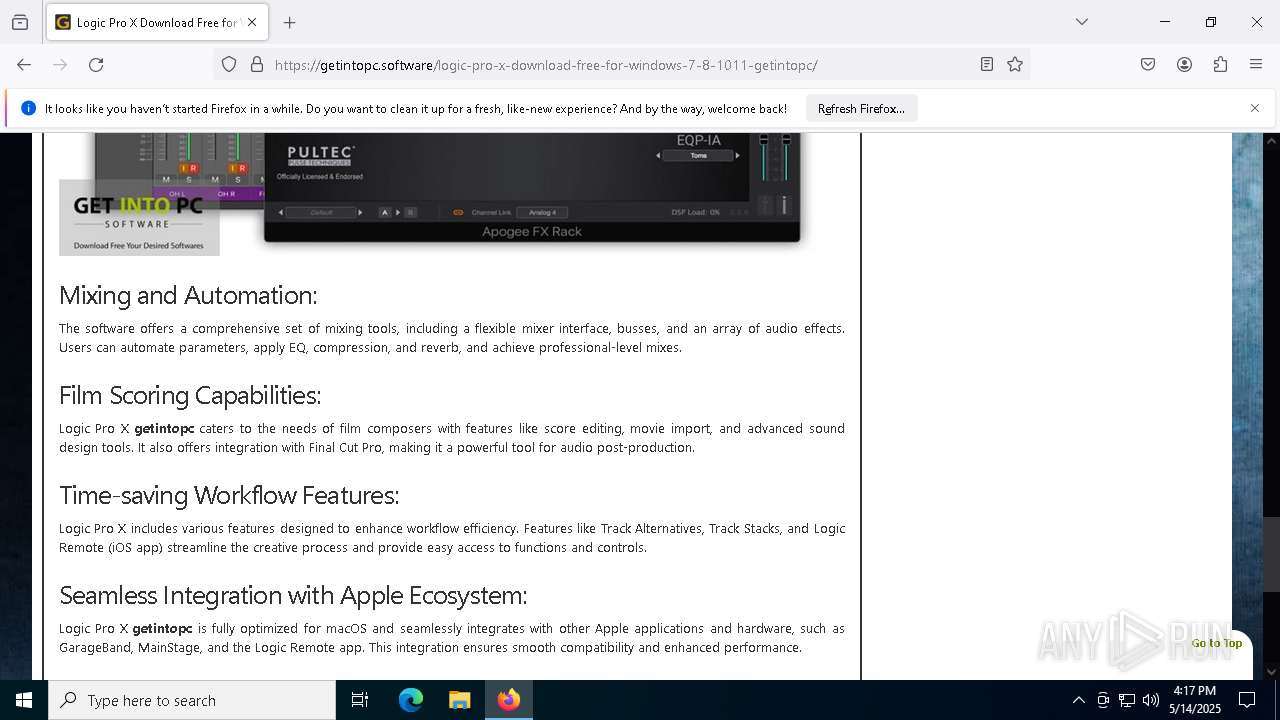Click scrollbar down arrow
This screenshot has height=720, width=1280.
1271,671
